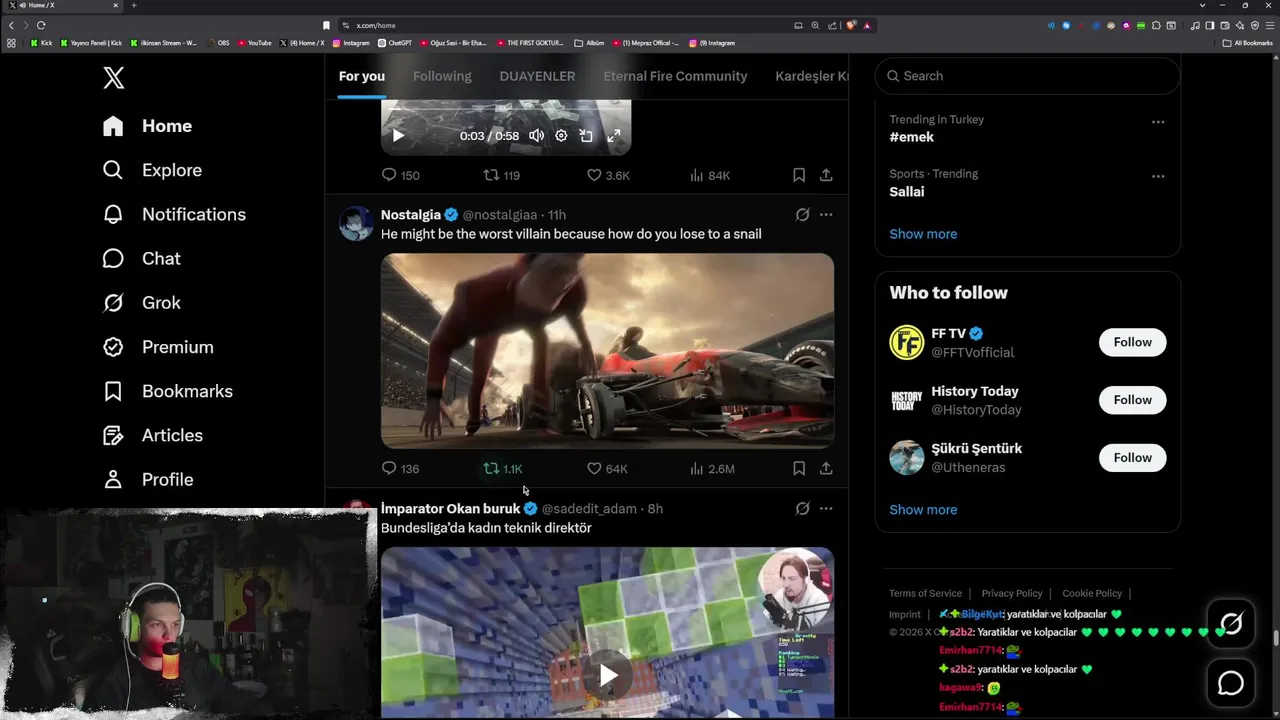Image resolution: width=1280 pixels, height=720 pixels.
Task: Switch to the DUAYENLER tab
Action: tap(537, 76)
